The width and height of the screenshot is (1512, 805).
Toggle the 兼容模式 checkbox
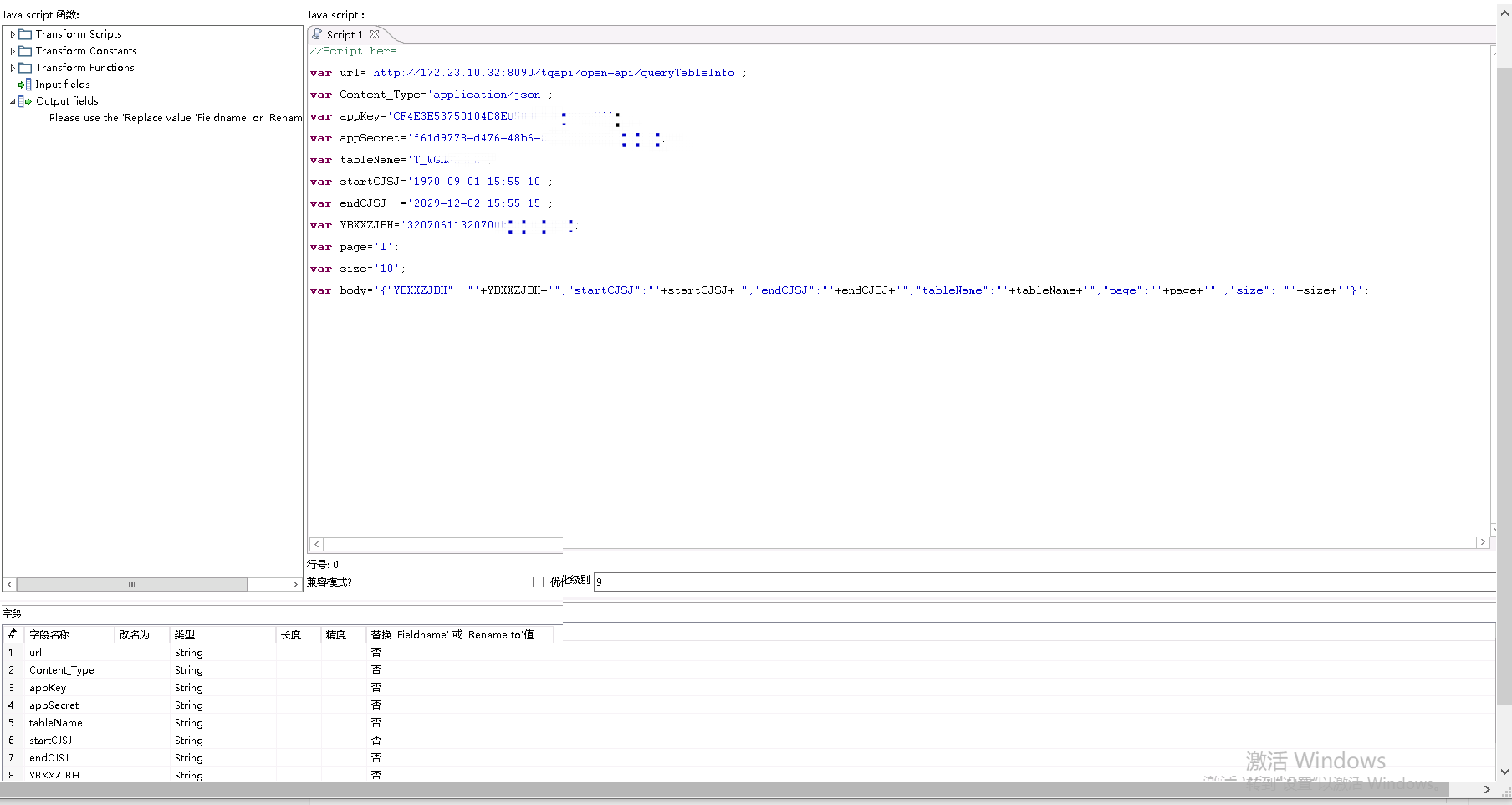[x=539, y=582]
